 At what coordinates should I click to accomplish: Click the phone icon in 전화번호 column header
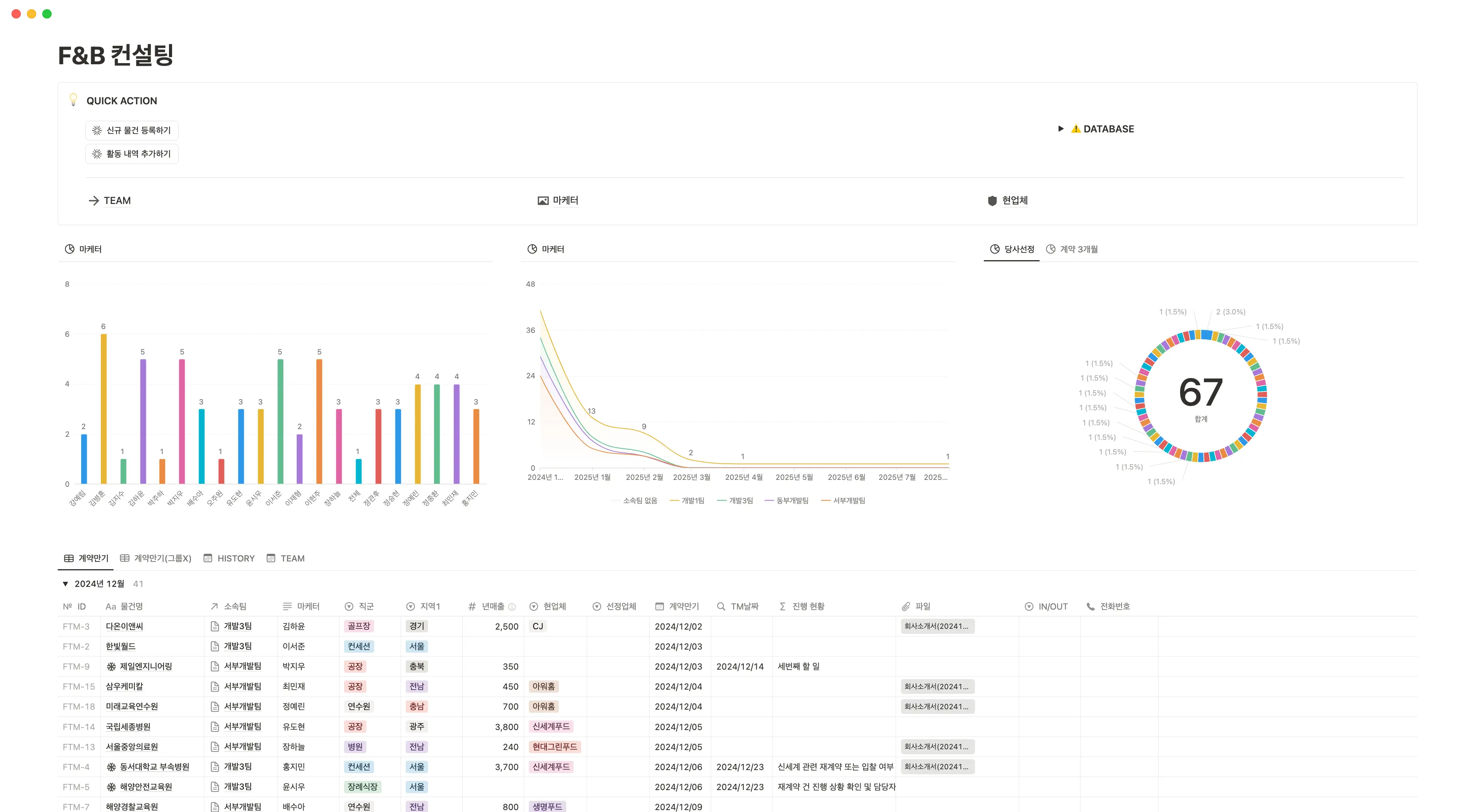(x=1090, y=606)
